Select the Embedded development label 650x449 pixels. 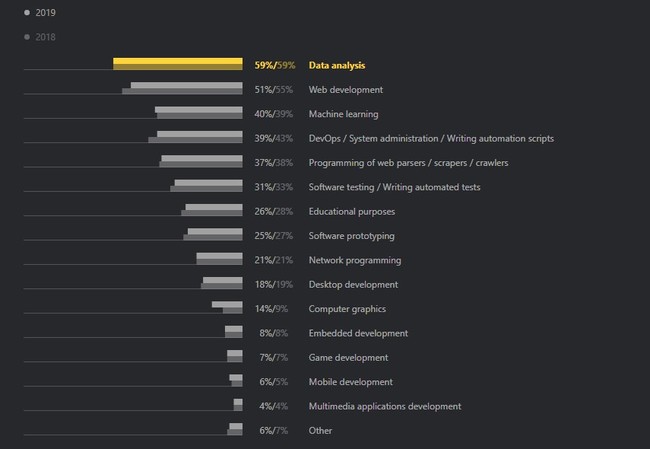coord(357,333)
